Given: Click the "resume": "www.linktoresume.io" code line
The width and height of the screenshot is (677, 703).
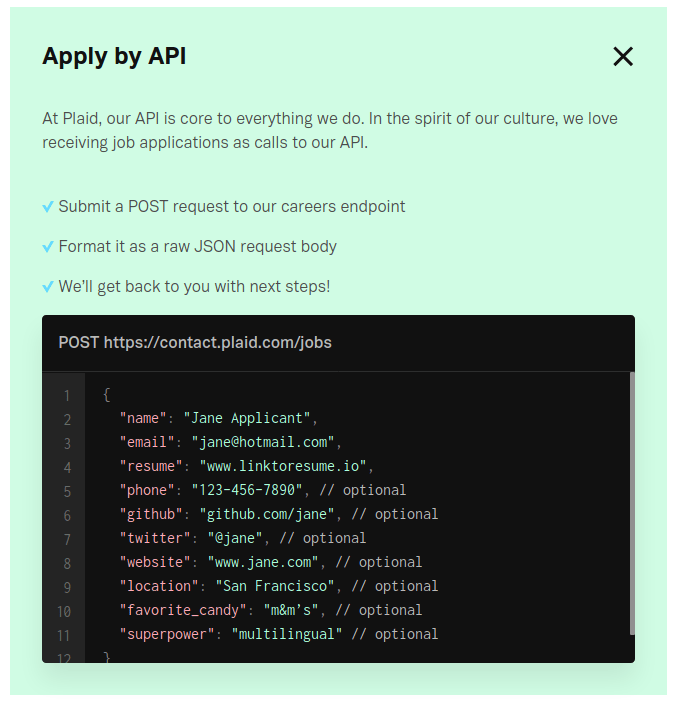Looking at the screenshot, I should tap(247, 466).
